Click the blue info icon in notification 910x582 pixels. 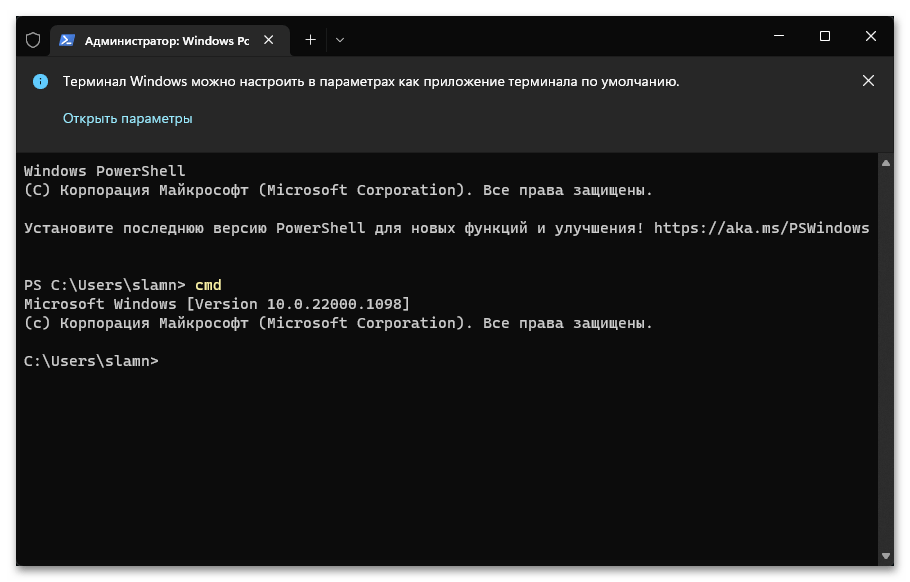point(40,82)
